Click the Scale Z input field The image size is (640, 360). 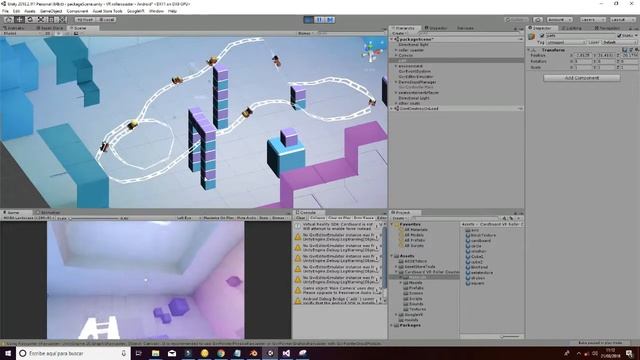[630, 67]
